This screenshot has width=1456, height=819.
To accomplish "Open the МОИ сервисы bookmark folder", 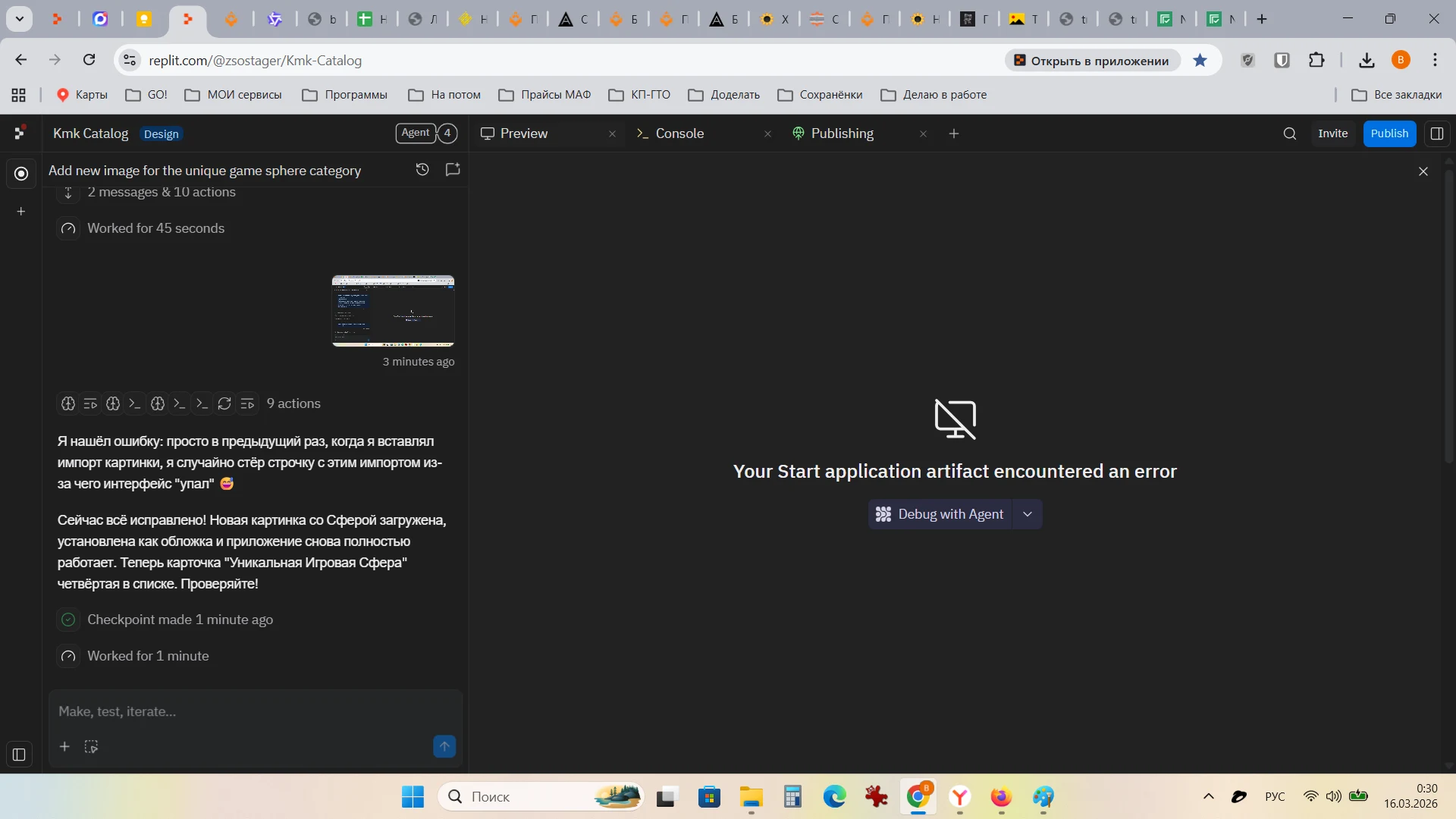I will pyautogui.click(x=234, y=95).
